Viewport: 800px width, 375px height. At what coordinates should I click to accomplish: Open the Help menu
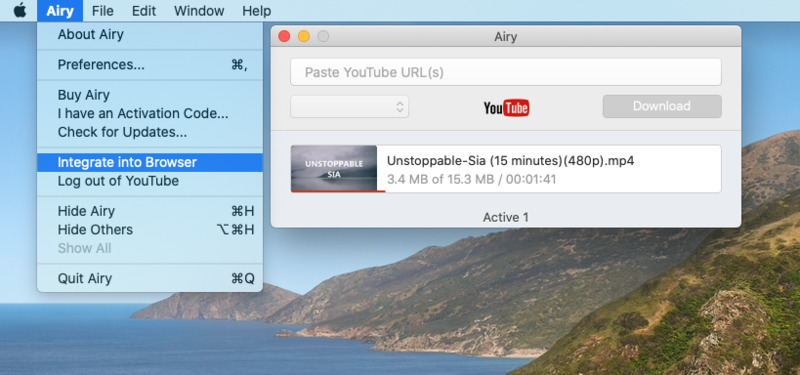(x=256, y=11)
